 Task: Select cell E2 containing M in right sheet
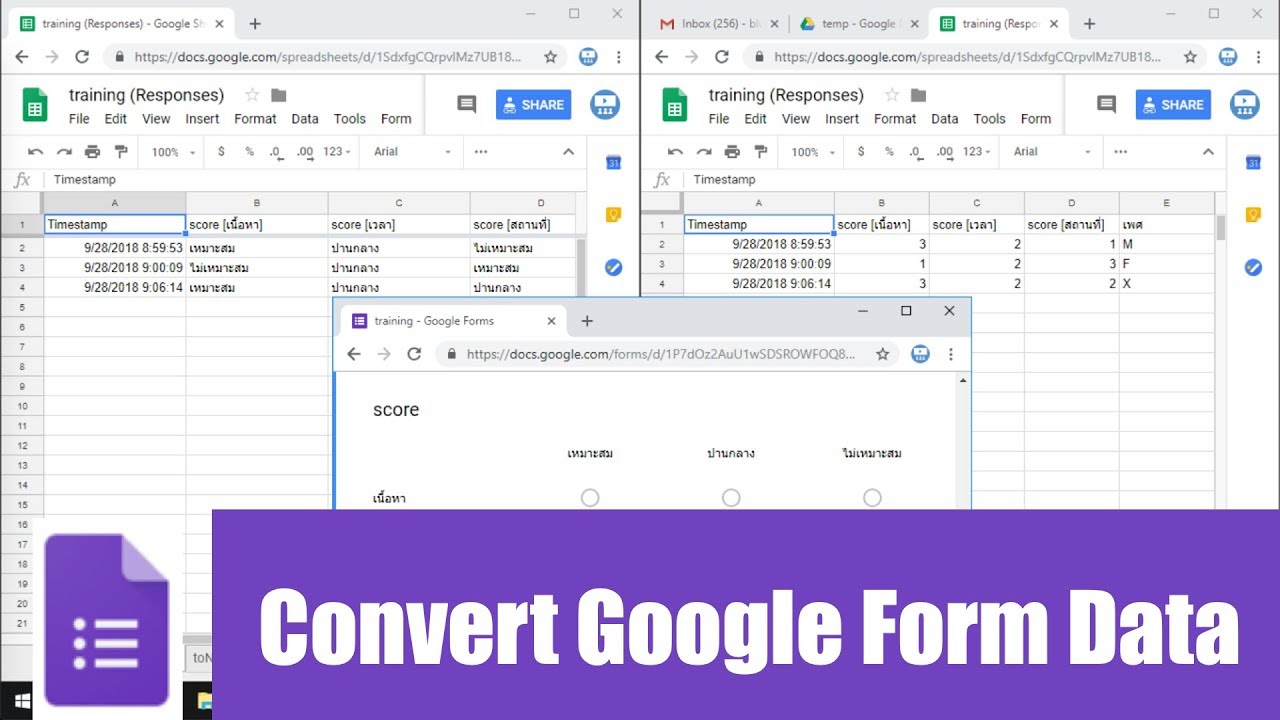click(1166, 244)
